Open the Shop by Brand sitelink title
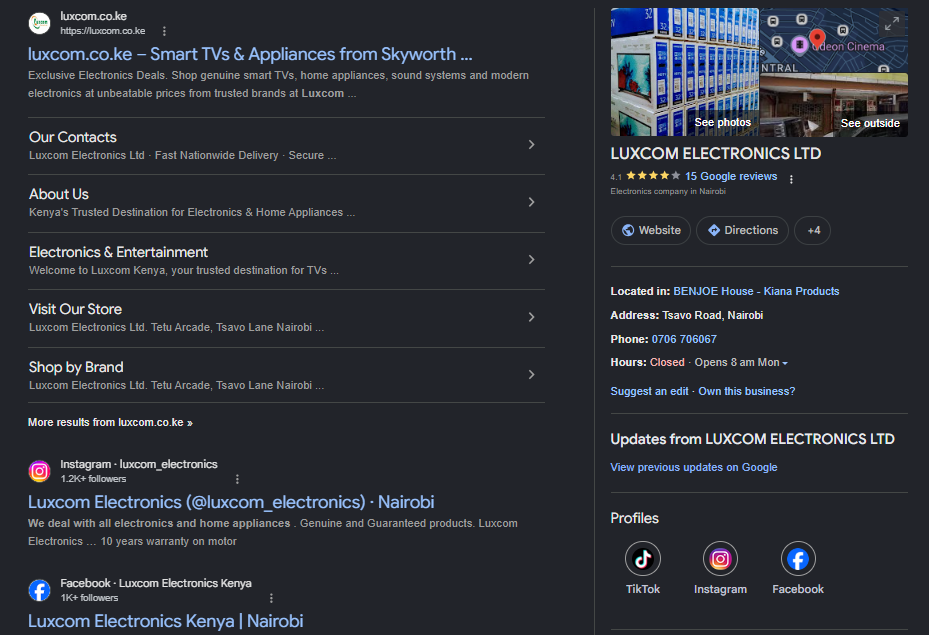The image size is (929, 635). click(x=76, y=367)
